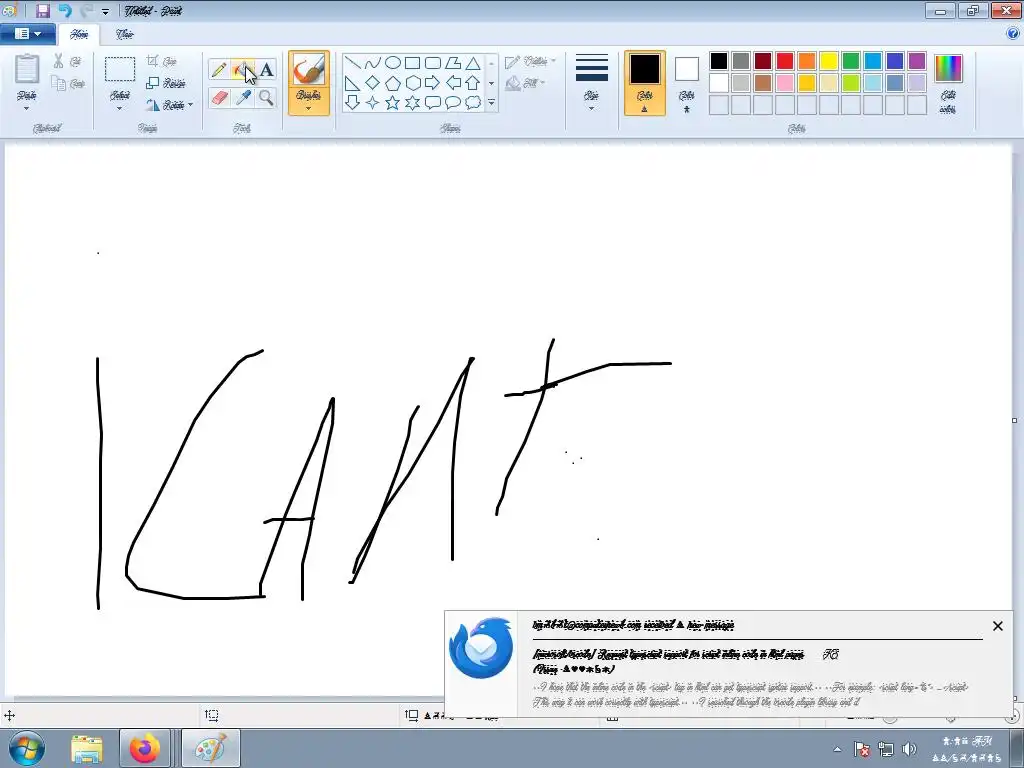Viewport: 1024px width, 768px height.
Task: Pick the yellow color swatch
Action: point(829,61)
